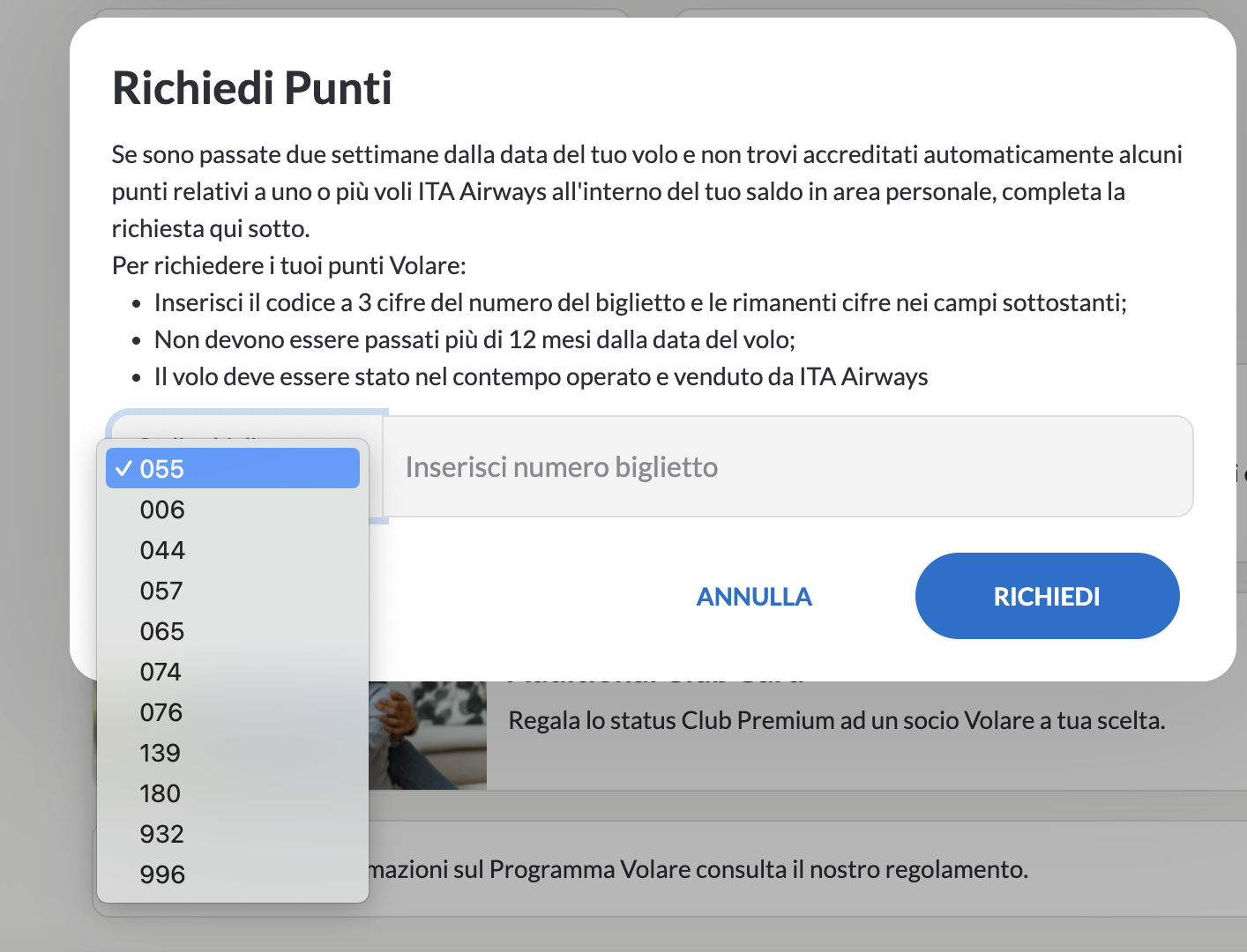Select the 932 ticket code
The width and height of the screenshot is (1247, 952).
pos(162,834)
